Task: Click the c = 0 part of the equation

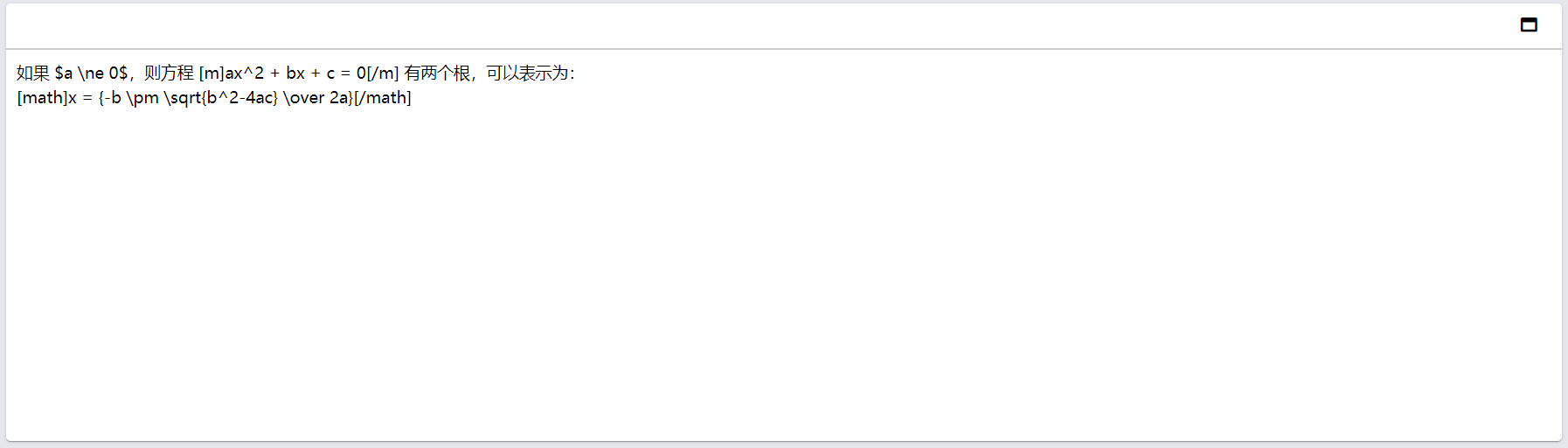Action: click(x=346, y=73)
